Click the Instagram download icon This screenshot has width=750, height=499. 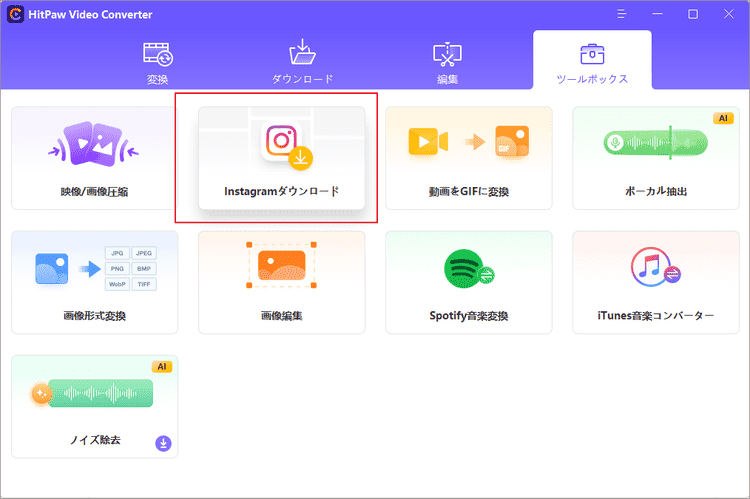coord(287,145)
